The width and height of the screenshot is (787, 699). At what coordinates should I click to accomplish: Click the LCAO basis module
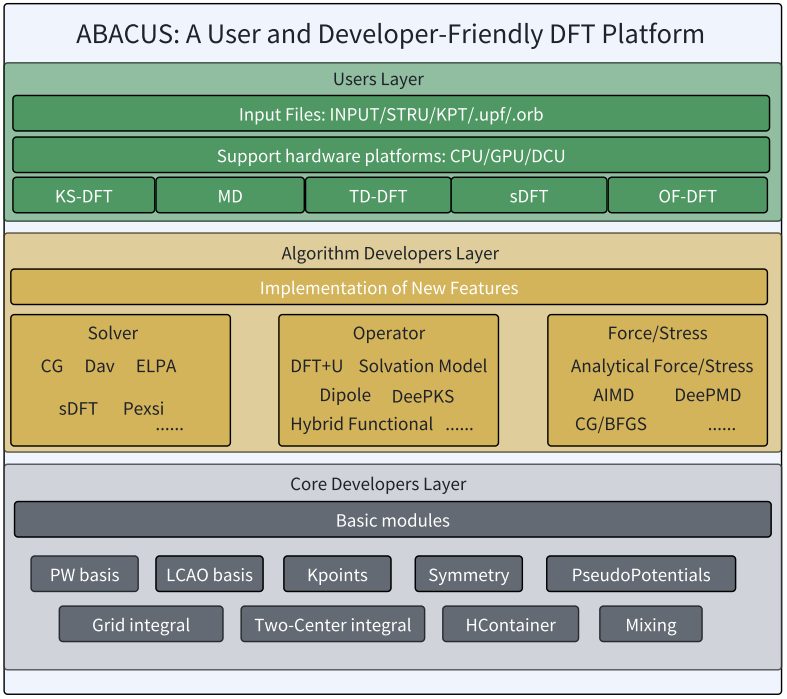pyautogui.click(x=209, y=574)
